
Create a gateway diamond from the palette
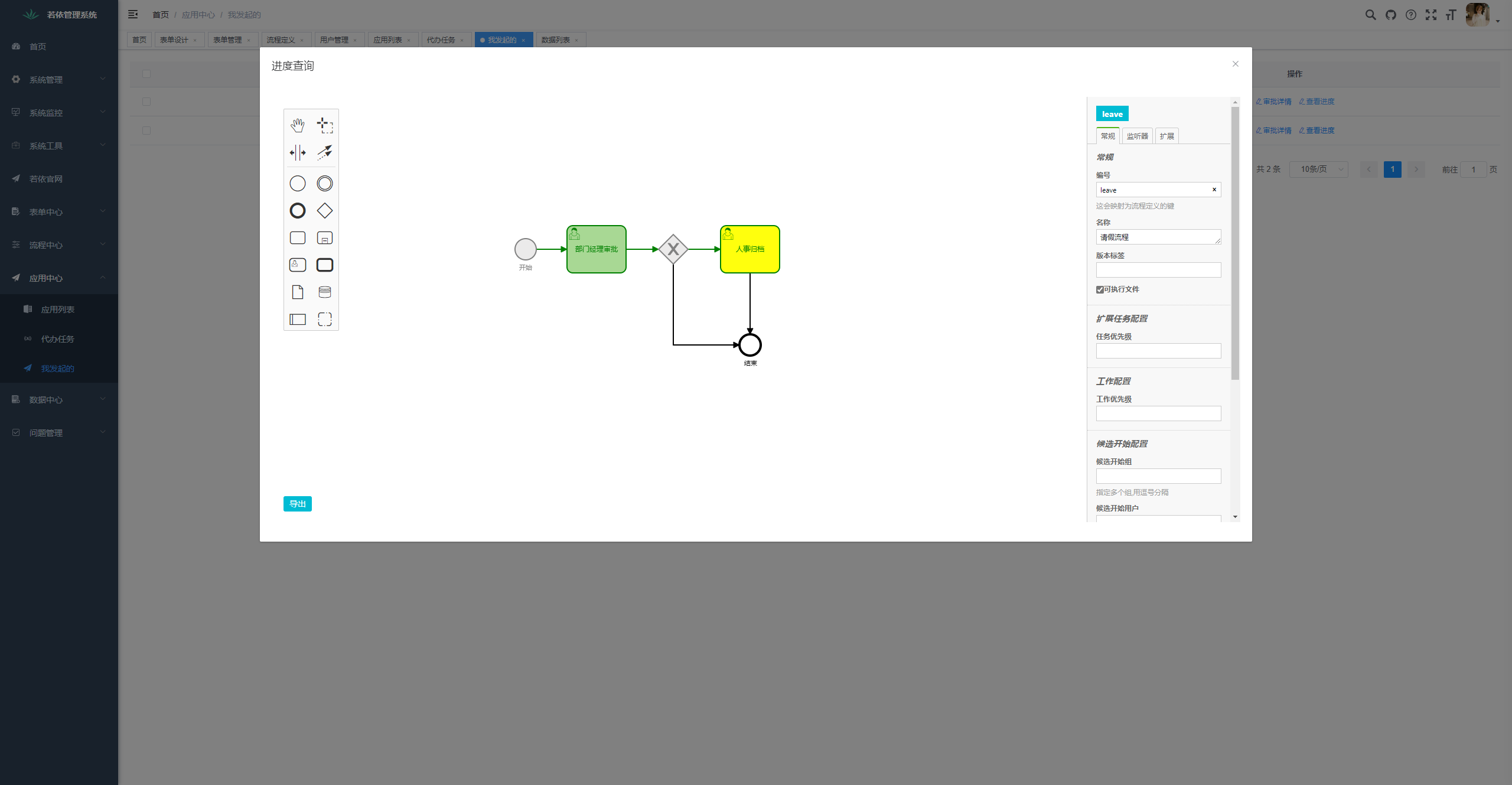[x=325, y=211]
